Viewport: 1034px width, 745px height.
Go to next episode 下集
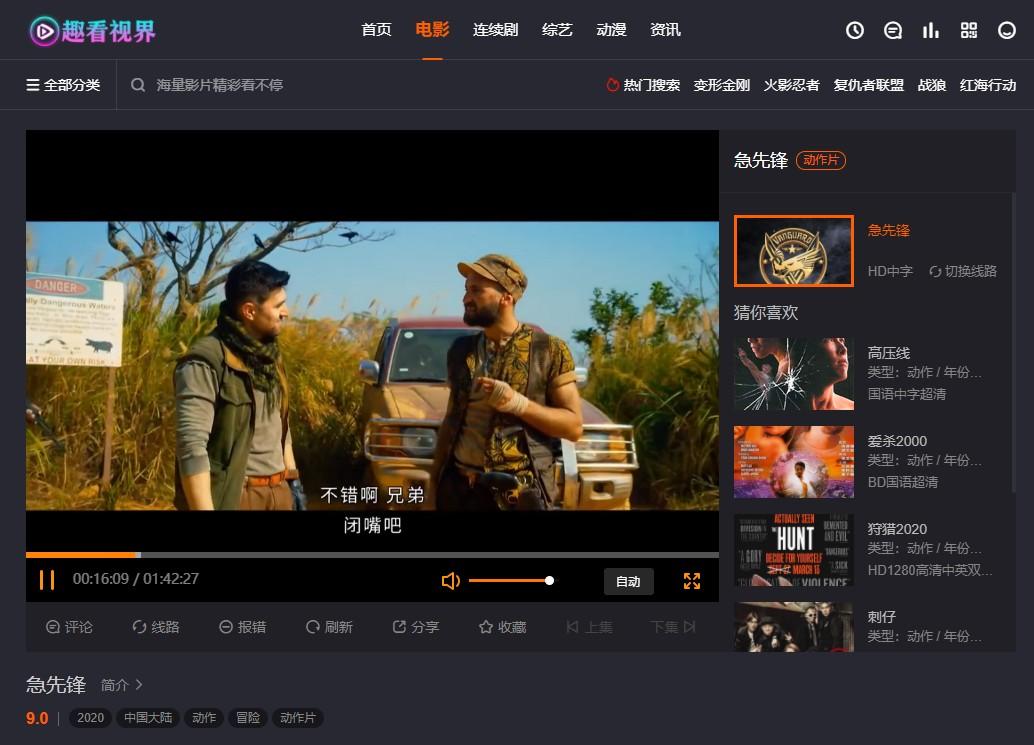pyautogui.click(x=673, y=627)
